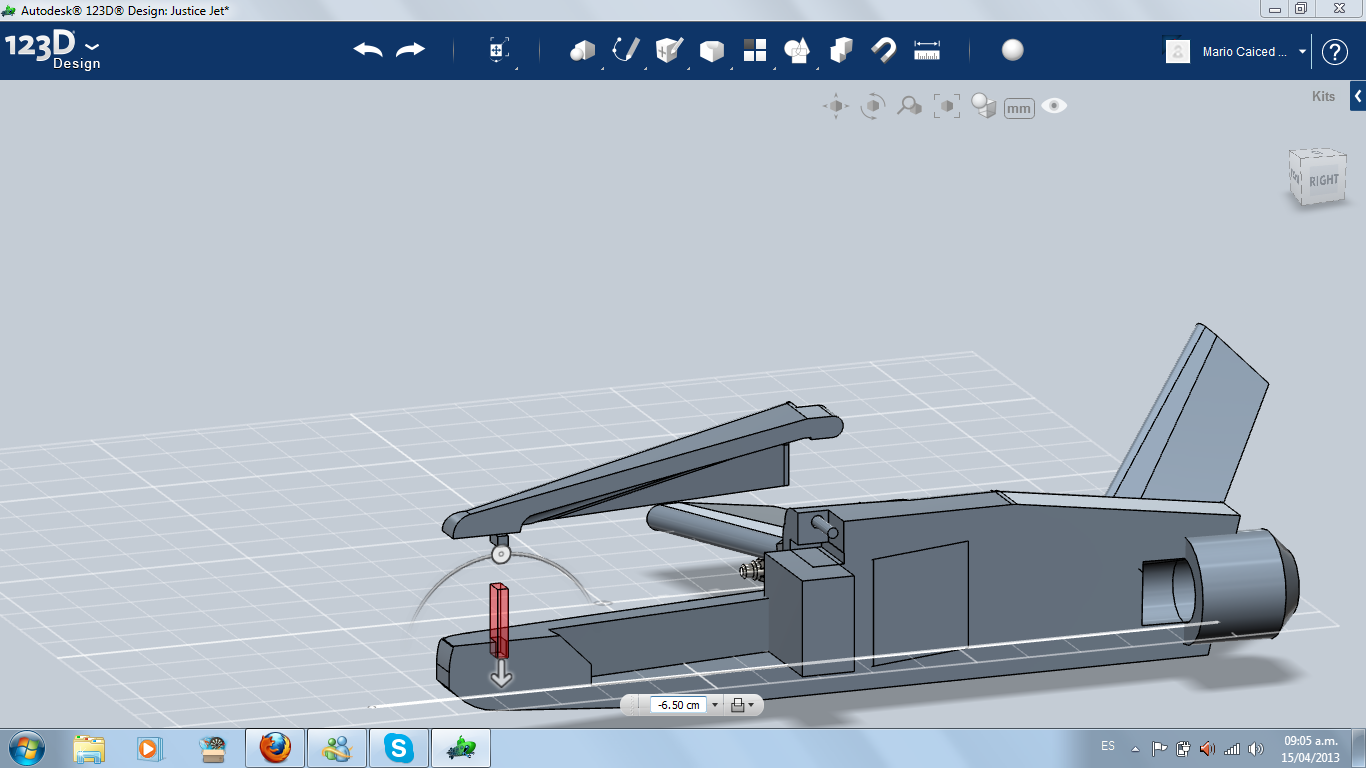Image resolution: width=1366 pixels, height=768 pixels.
Task: Show hidden system tray icons
Action: click(x=1135, y=748)
